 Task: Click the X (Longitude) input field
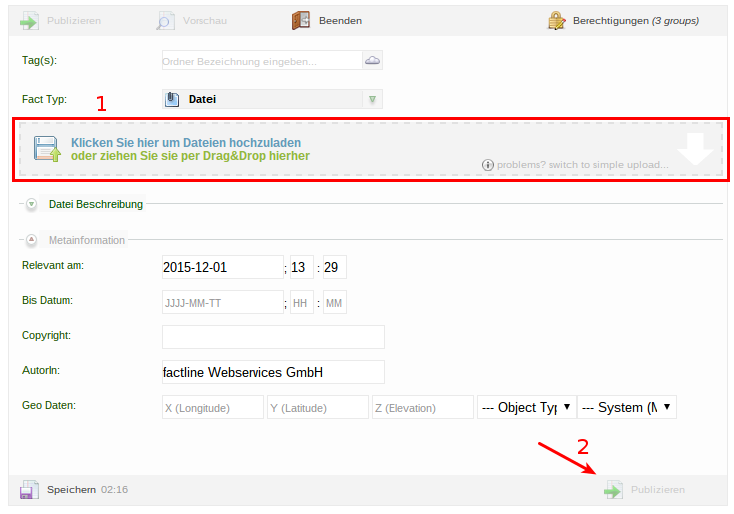[x=212, y=407]
